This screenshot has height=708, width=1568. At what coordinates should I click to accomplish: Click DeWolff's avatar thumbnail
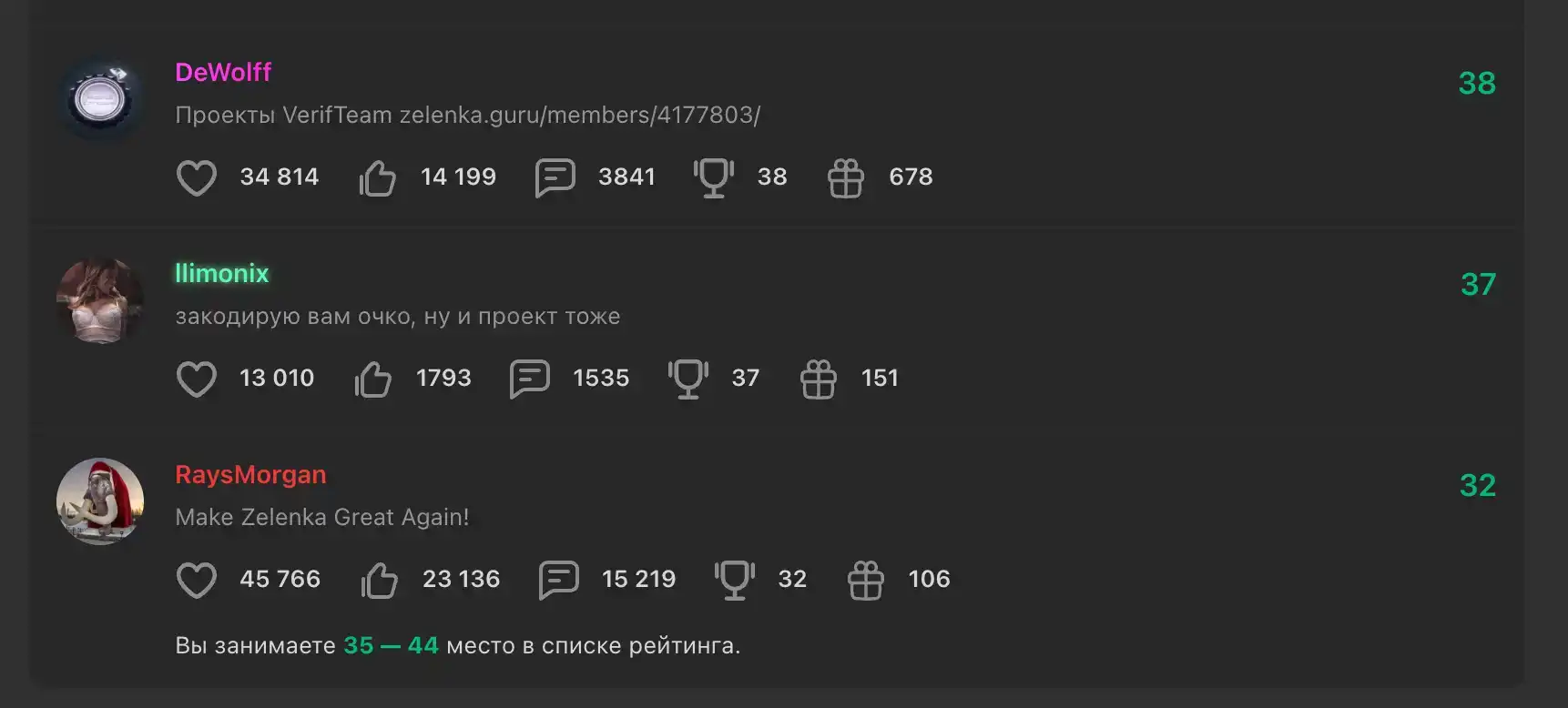tap(100, 98)
